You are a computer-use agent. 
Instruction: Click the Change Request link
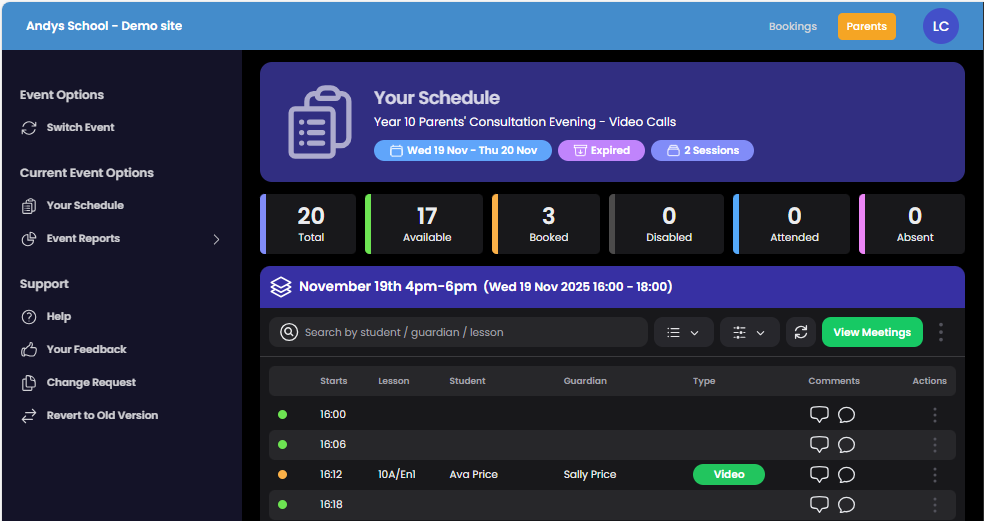91,382
